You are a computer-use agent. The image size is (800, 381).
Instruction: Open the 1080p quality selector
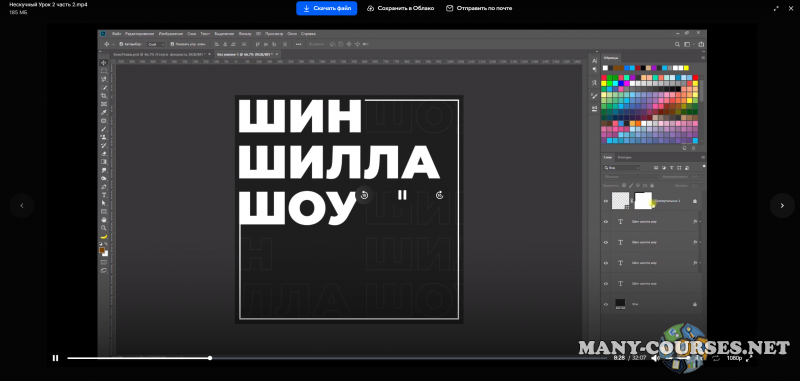click(734, 358)
